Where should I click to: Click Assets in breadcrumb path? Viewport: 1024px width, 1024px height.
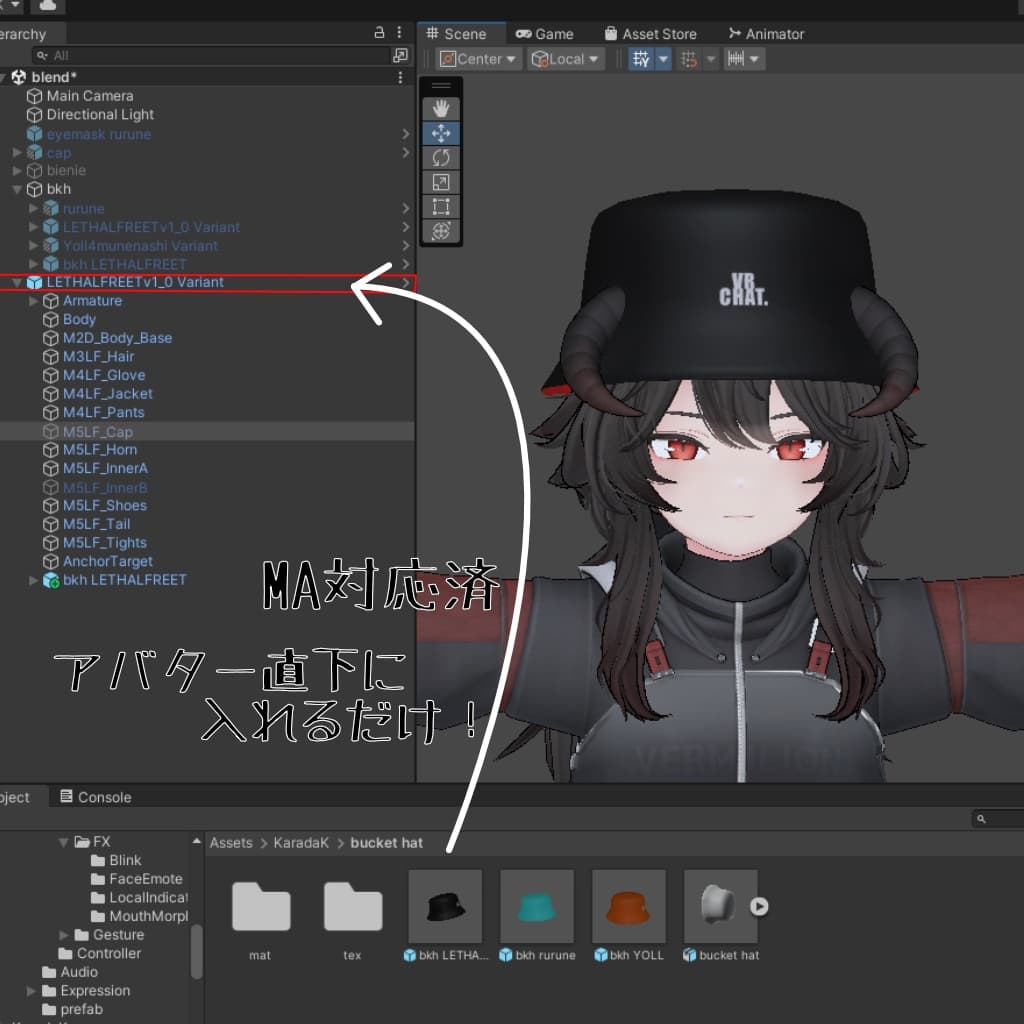click(x=231, y=842)
